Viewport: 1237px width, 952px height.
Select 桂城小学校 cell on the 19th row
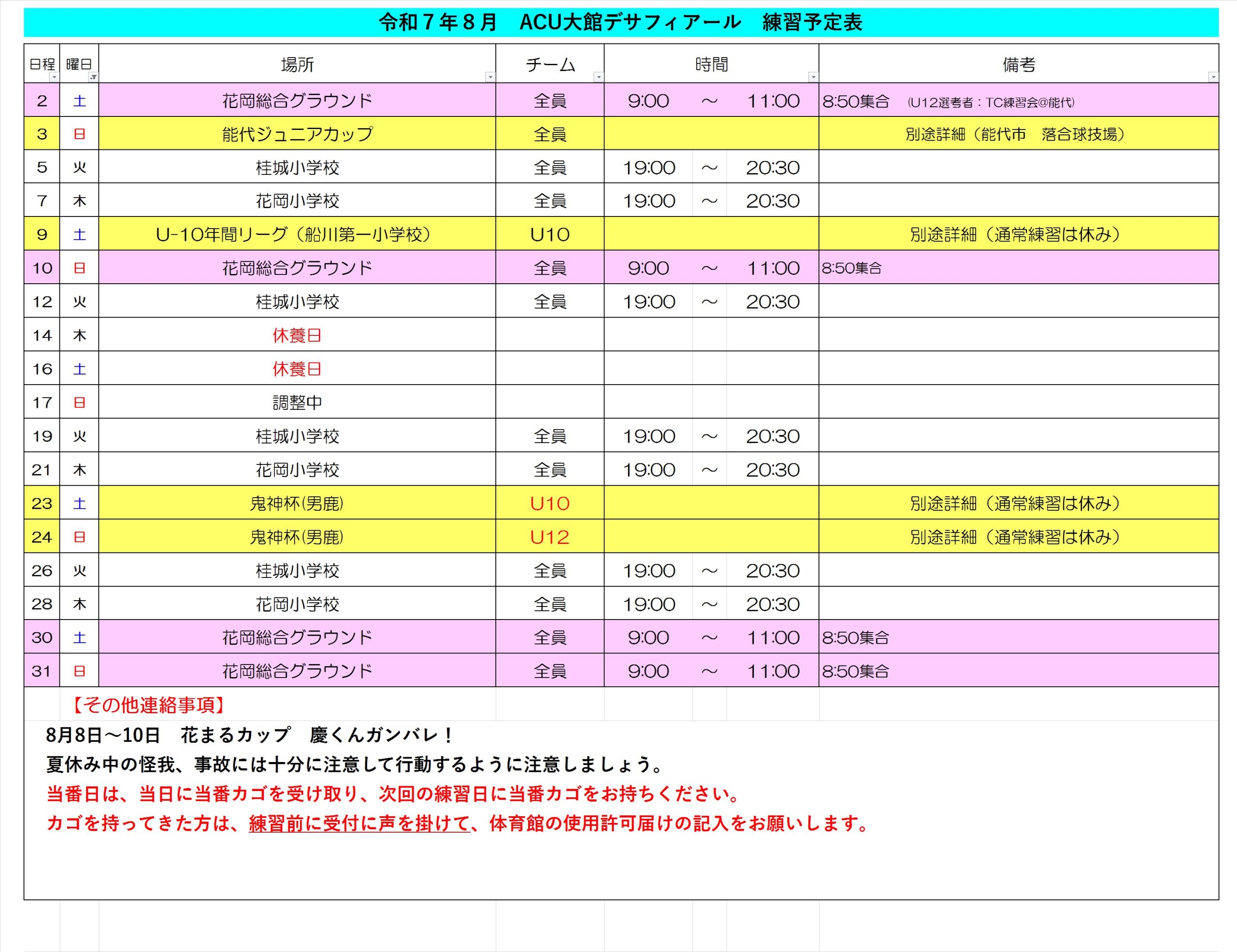click(x=297, y=435)
